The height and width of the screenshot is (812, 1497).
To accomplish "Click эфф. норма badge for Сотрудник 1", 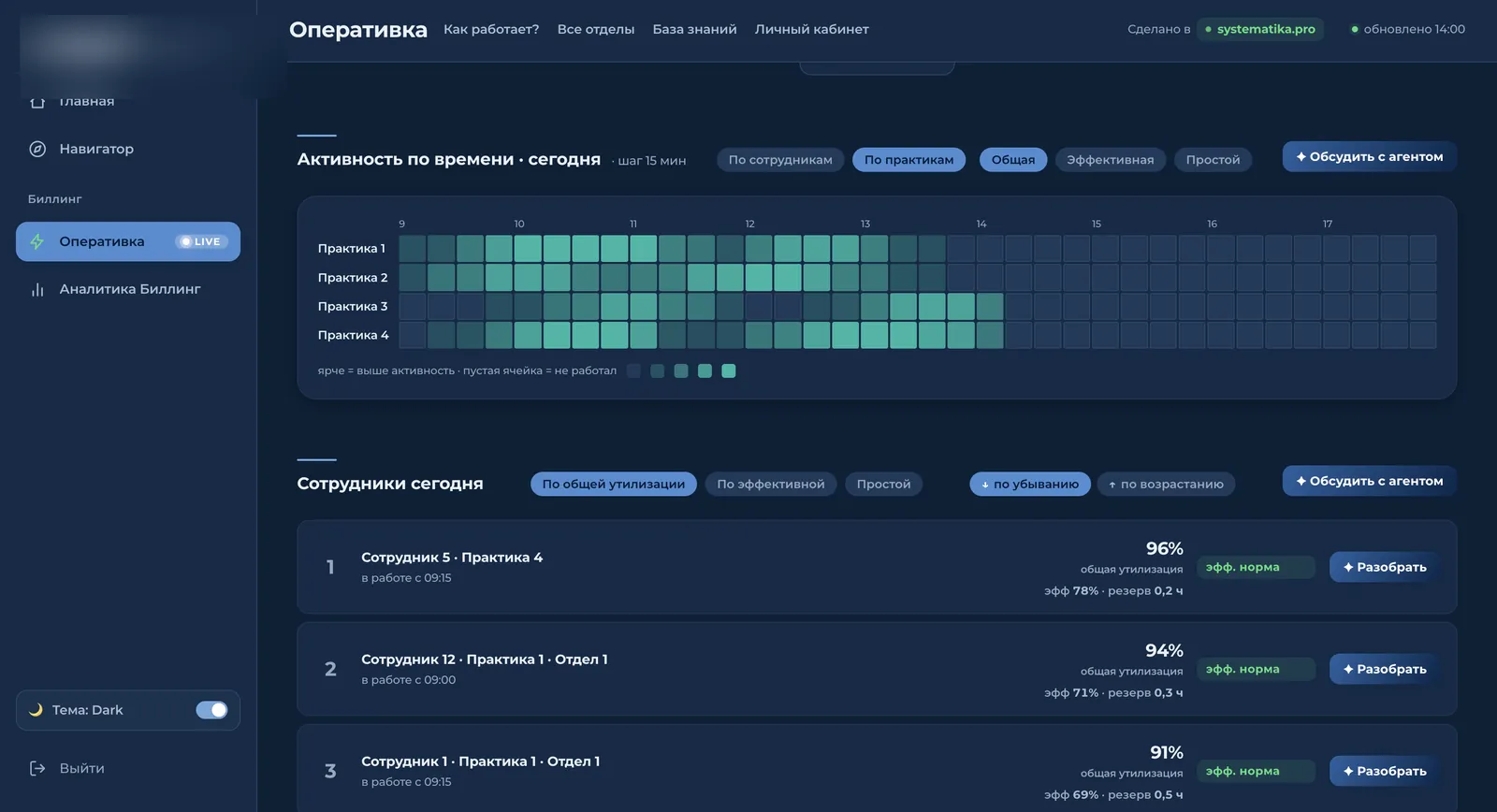I will [1256, 771].
